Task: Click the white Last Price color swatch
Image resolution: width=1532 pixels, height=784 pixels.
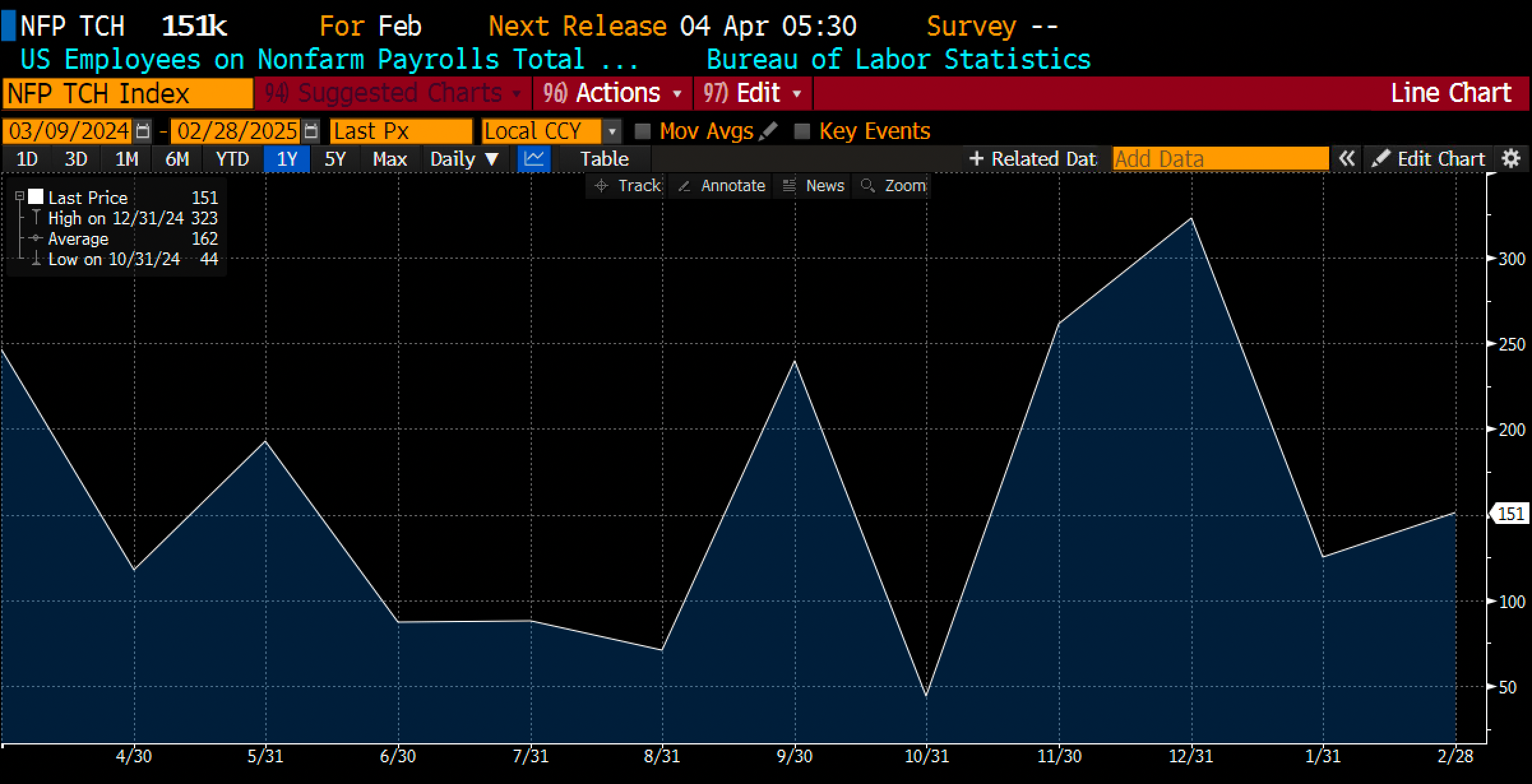Action: 36,197
